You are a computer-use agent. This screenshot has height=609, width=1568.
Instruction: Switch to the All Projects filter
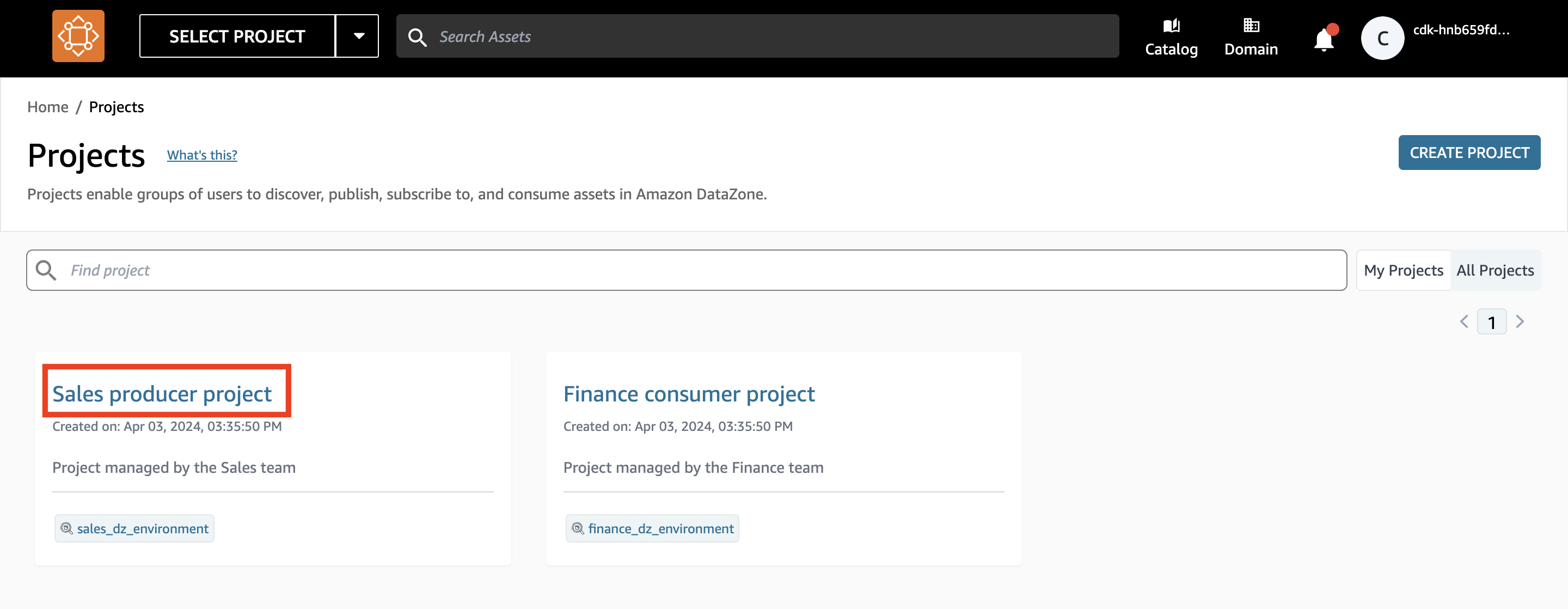(1494, 270)
